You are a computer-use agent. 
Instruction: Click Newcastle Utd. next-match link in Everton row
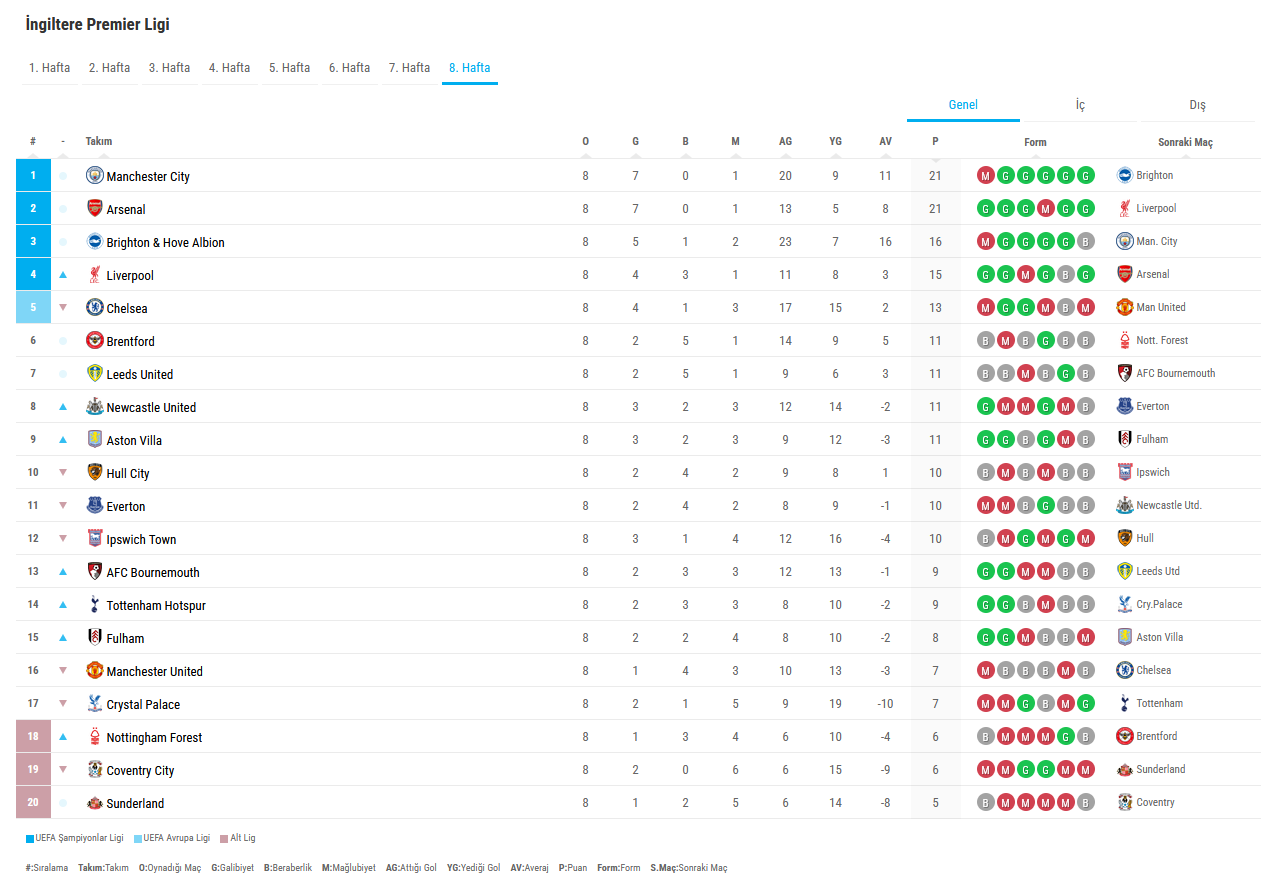[x=1169, y=505]
